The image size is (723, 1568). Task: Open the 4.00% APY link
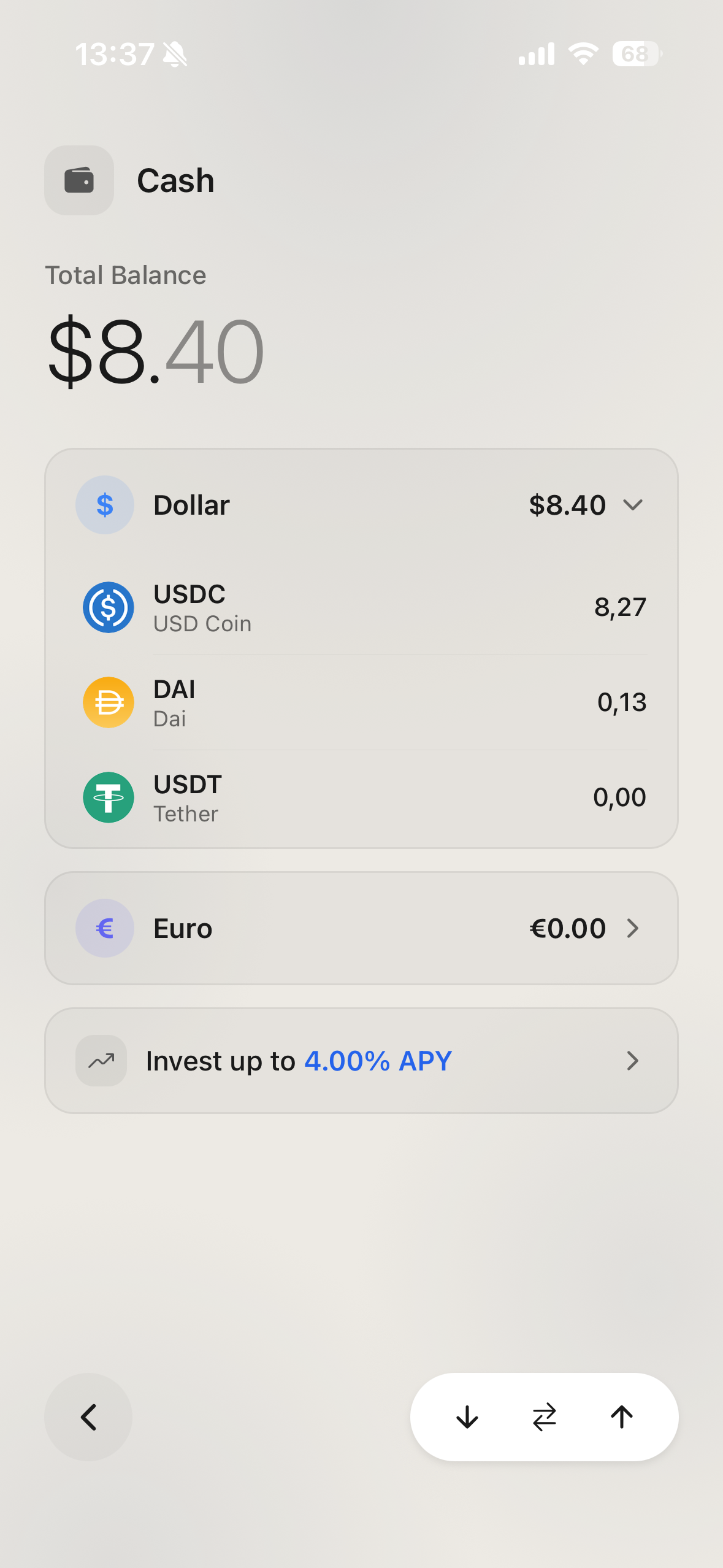(378, 1061)
